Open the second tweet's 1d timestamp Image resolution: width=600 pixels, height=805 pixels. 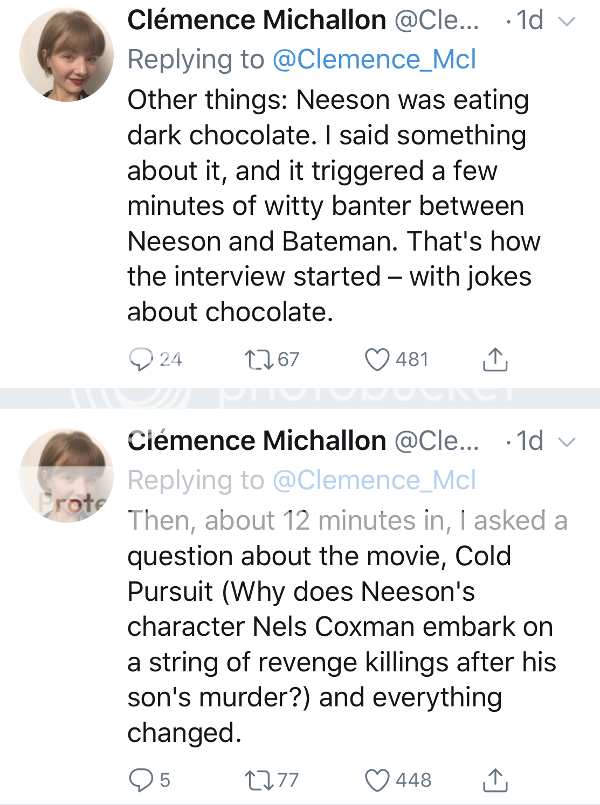(x=528, y=442)
